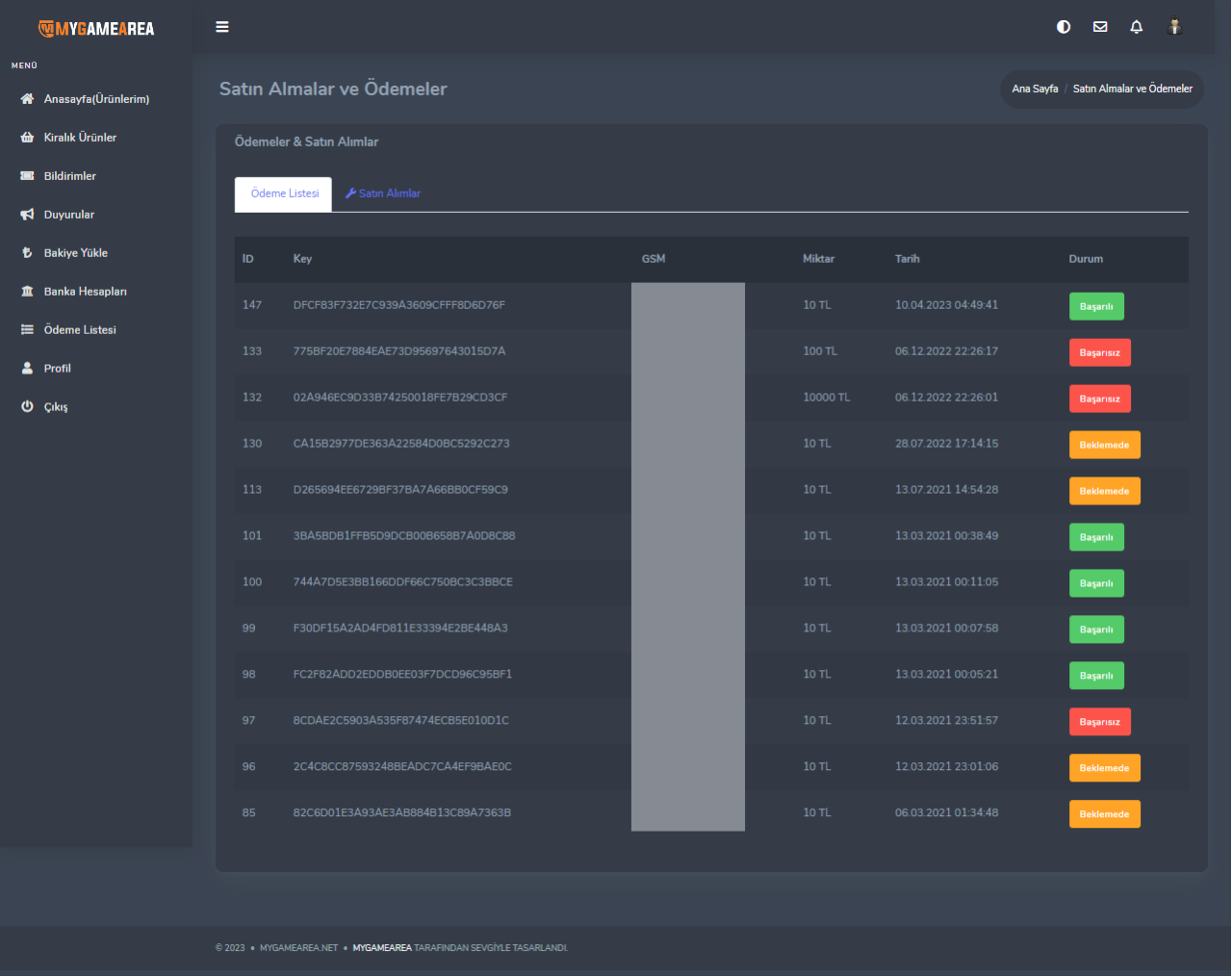Click Ana Sayfa breadcrumb link
1232x977 pixels.
click(x=1035, y=89)
